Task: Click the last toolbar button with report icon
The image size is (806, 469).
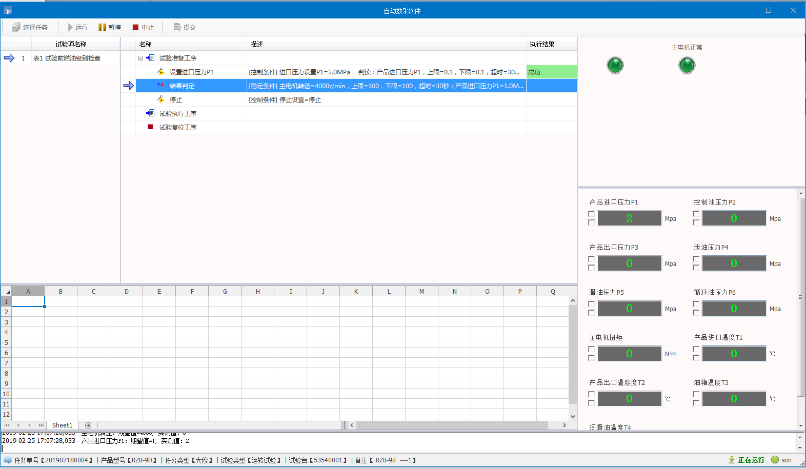Action: click(185, 27)
